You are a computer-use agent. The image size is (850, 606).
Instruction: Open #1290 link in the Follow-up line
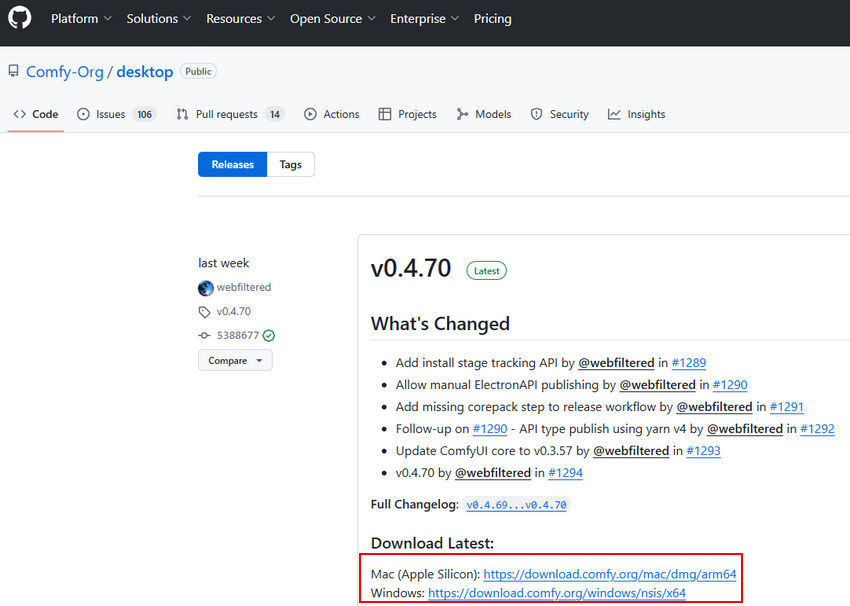490,429
